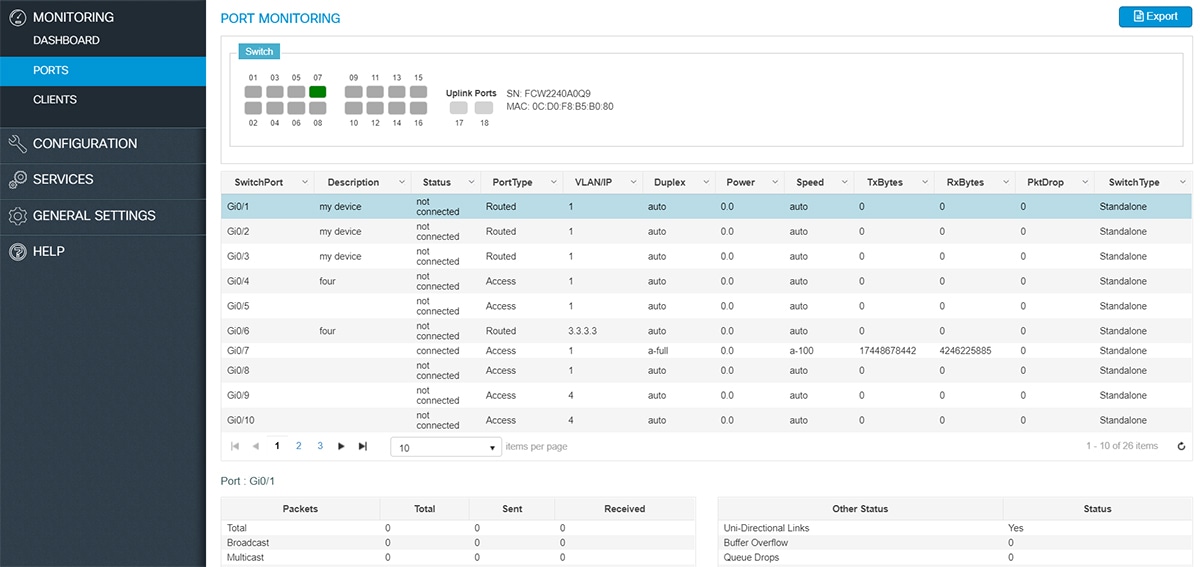Click the Services gears icon
The image size is (1200, 567).
click(17, 180)
